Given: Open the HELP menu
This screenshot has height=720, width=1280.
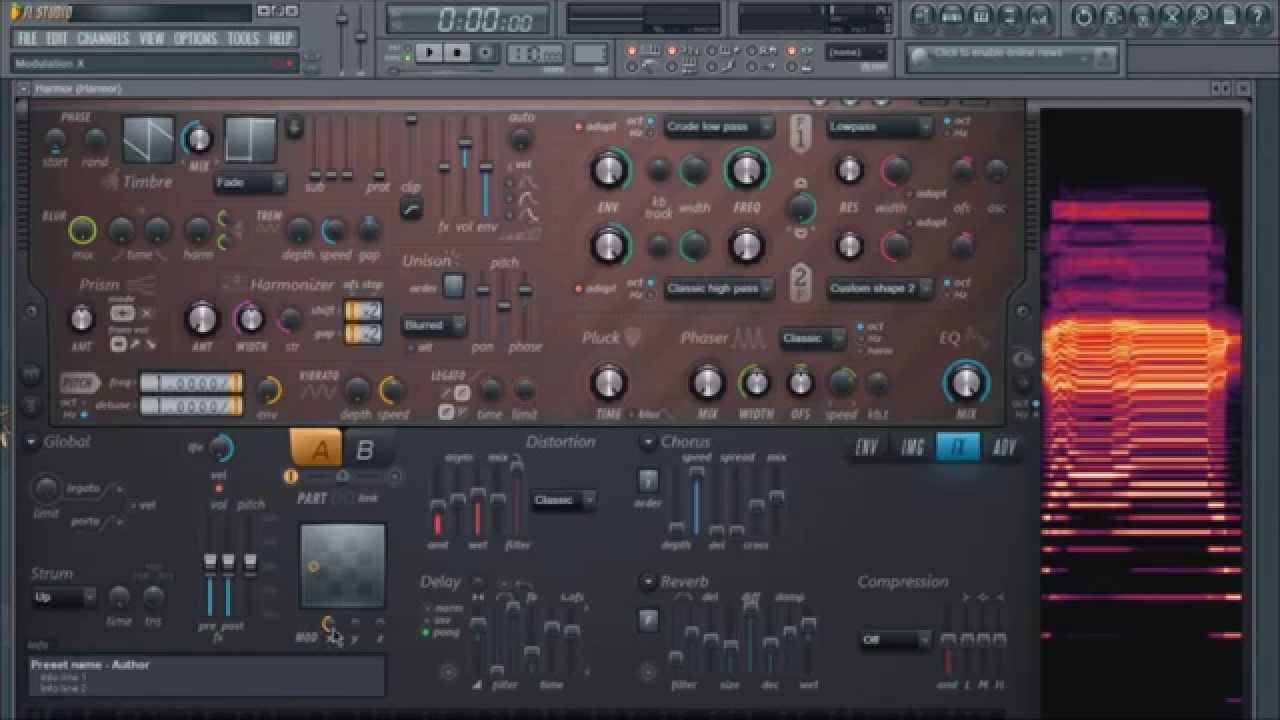Looking at the screenshot, I should (281, 39).
